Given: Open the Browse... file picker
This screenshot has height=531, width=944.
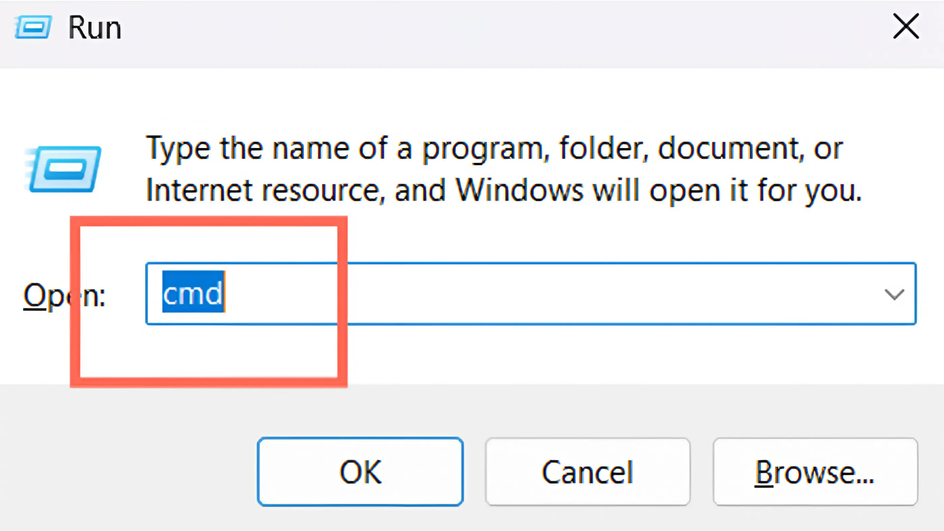Looking at the screenshot, I should [815, 471].
